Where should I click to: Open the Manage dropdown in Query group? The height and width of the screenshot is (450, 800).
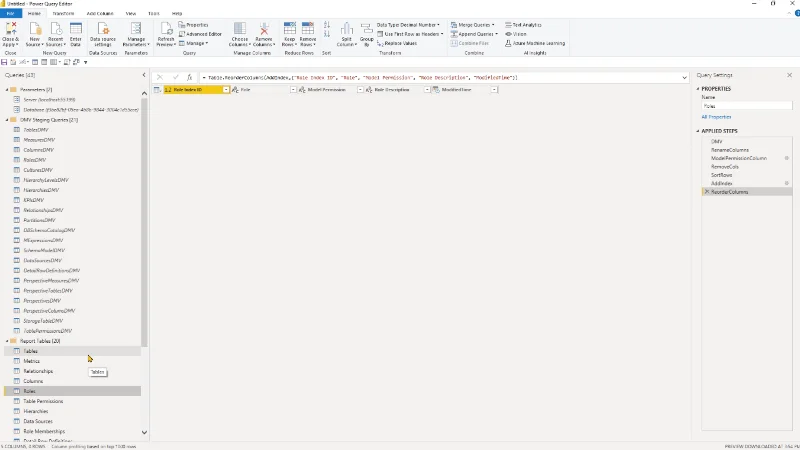coord(194,43)
